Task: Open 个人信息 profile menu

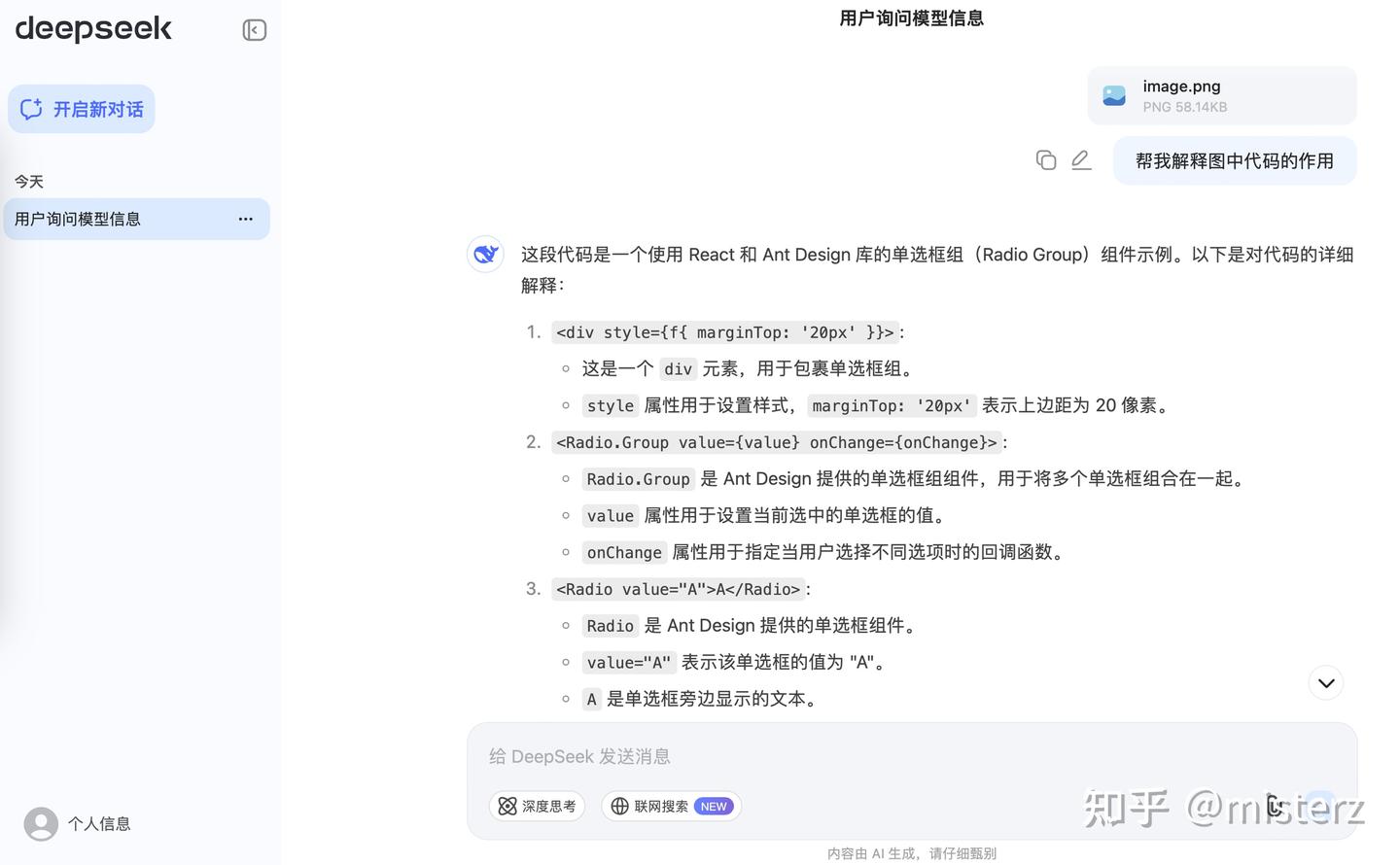Action: click(78, 824)
